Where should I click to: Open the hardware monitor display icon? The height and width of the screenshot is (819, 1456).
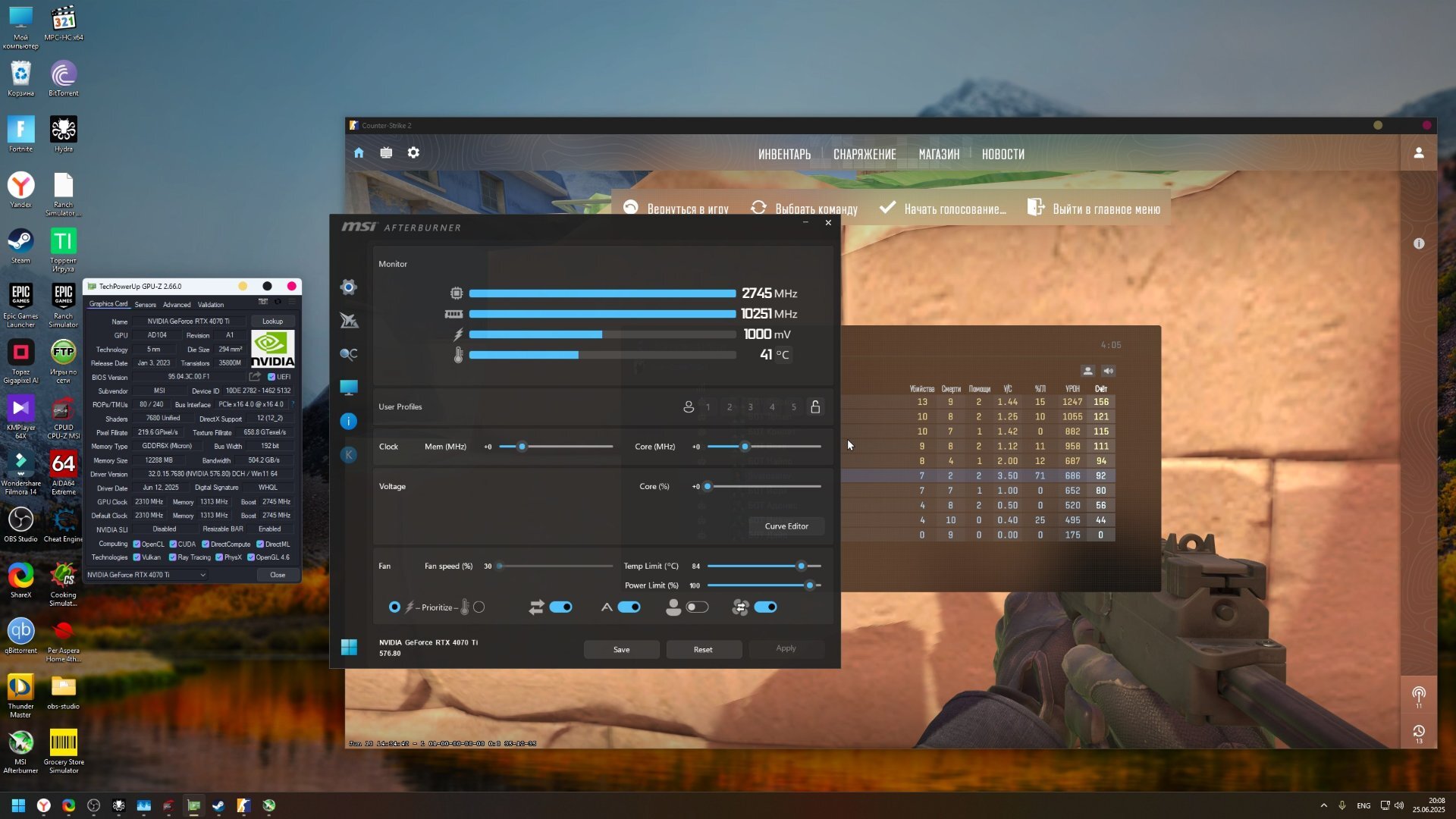(348, 388)
